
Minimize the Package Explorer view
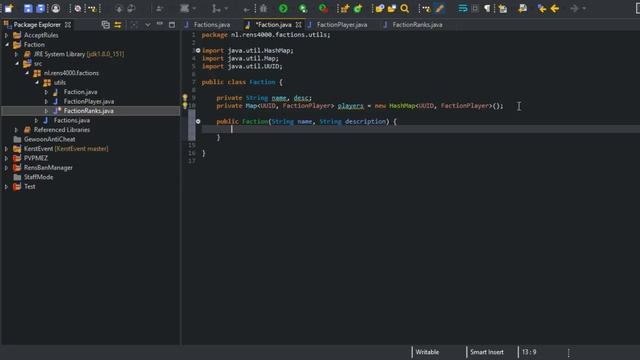(x=160, y=24)
